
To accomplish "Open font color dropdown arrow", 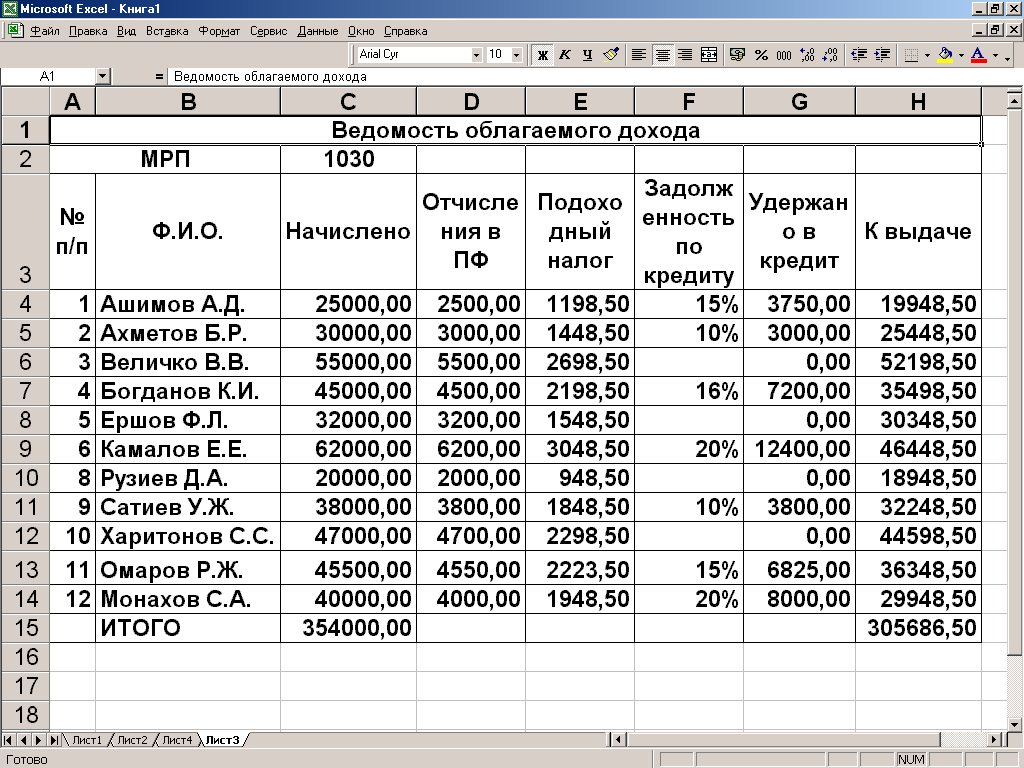I will [995, 55].
